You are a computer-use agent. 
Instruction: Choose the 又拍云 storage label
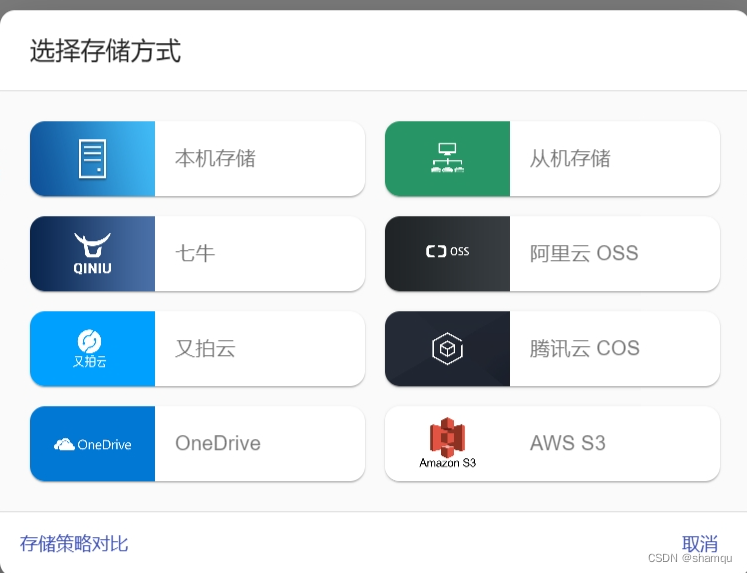[205, 348]
